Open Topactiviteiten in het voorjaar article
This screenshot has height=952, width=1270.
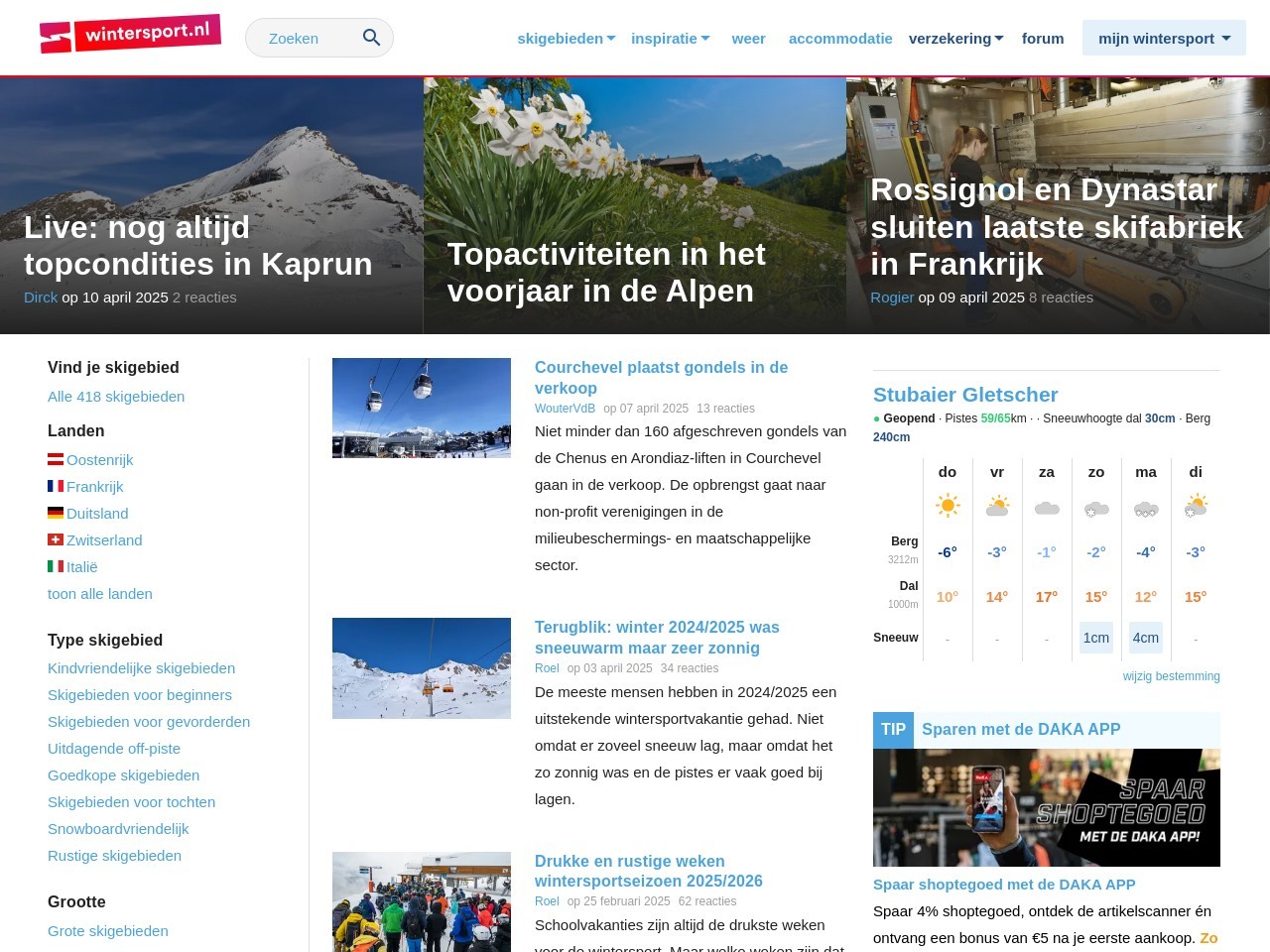point(606,273)
